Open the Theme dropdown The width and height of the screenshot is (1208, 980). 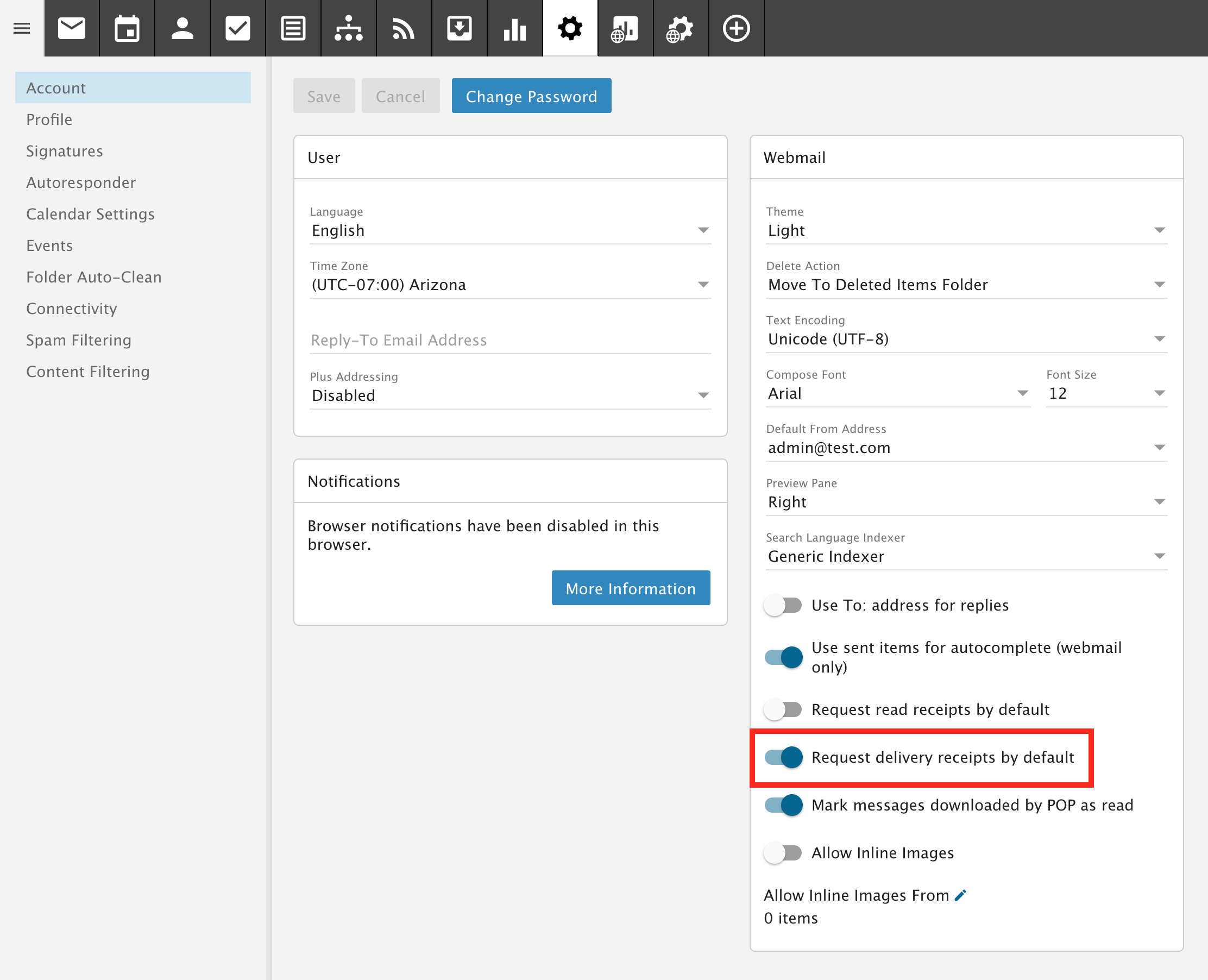(966, 230)
